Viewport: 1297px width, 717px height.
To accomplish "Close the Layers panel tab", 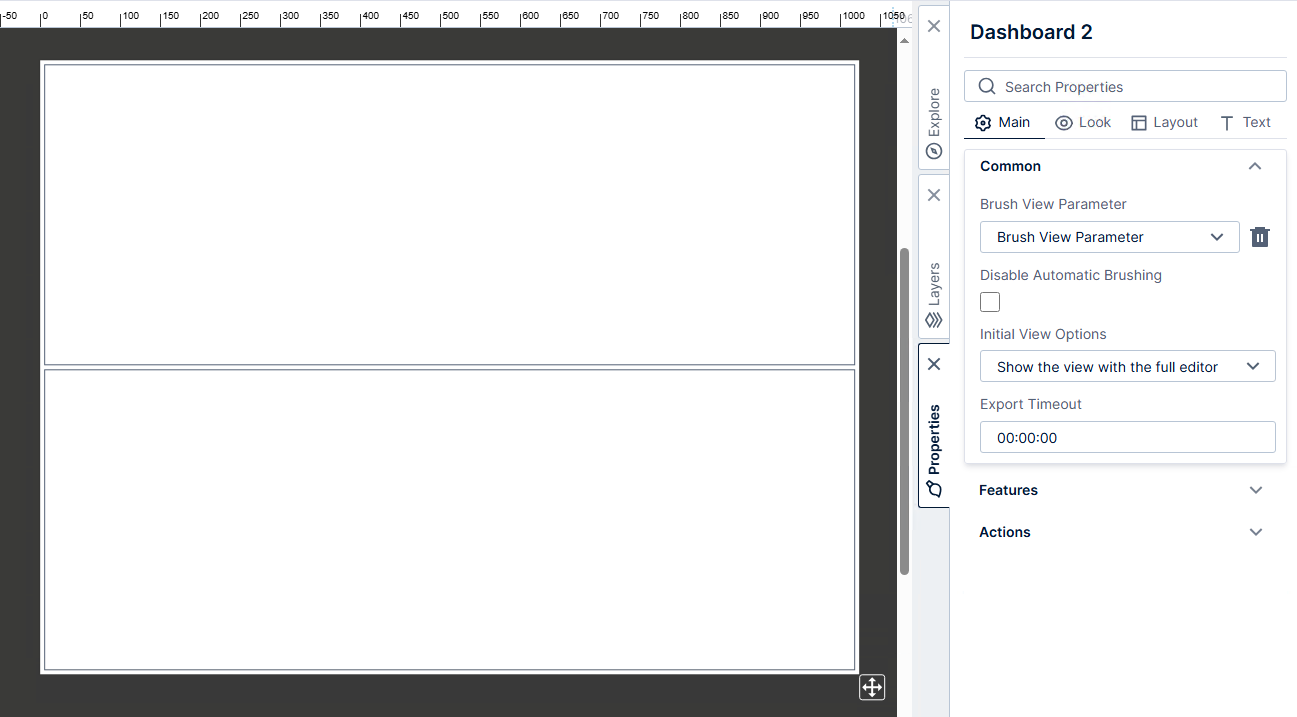I will coord(934,195).
